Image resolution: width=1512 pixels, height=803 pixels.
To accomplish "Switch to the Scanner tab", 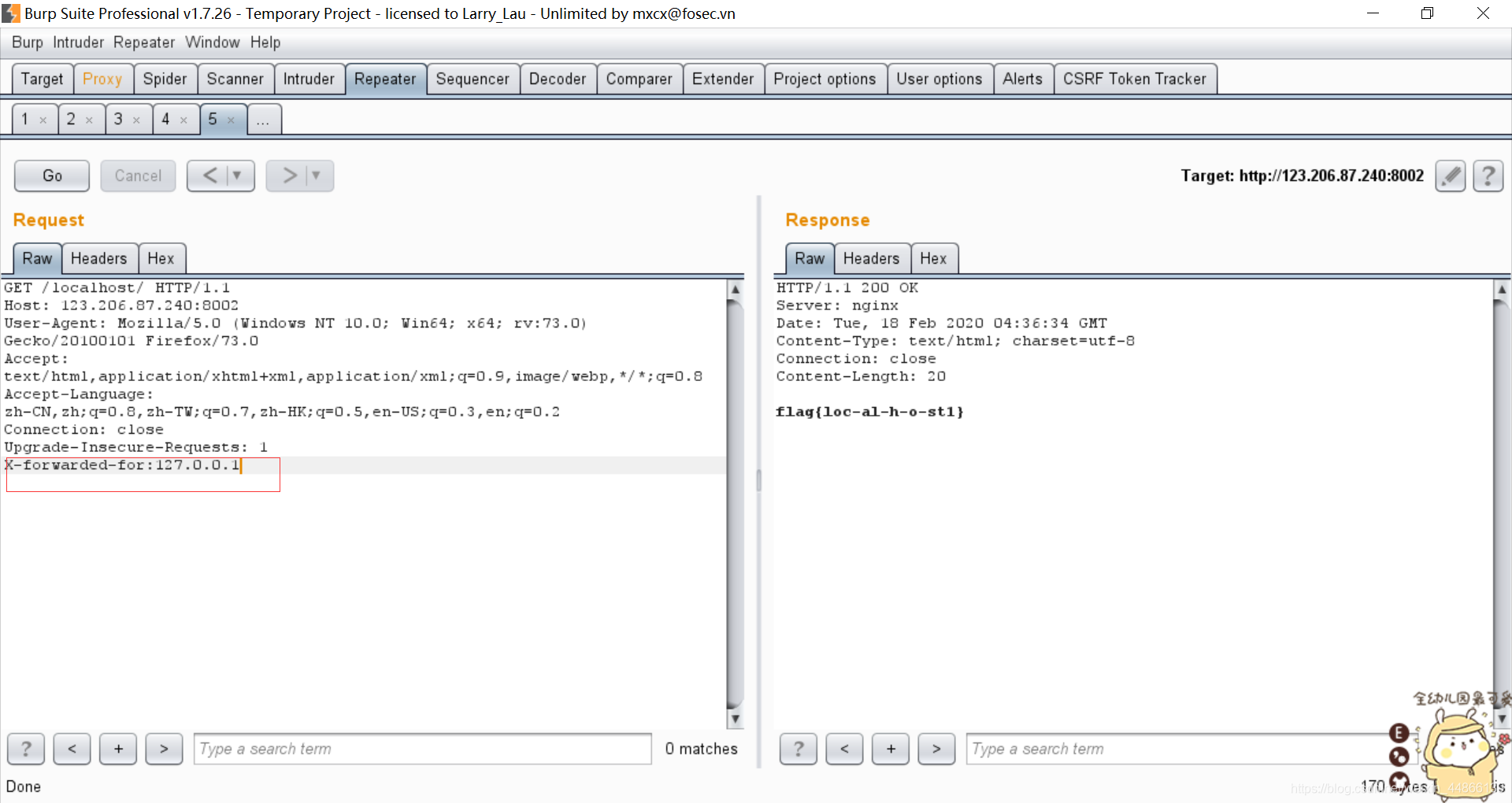I will [x=235, y=79].
